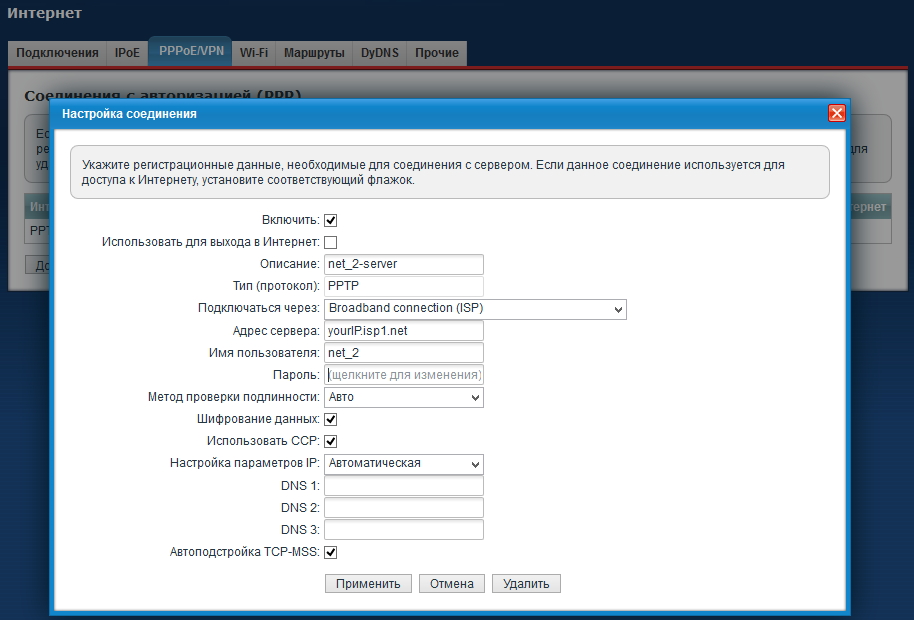
Task: Enable Использовать для выхода в Интернет checkbox
Action: coord(331,242)
